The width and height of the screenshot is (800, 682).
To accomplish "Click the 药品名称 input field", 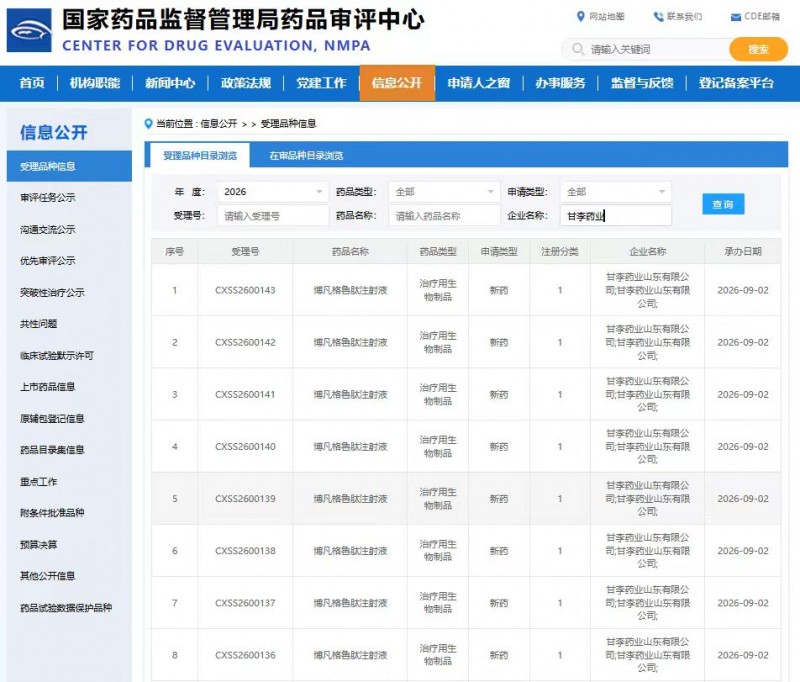I will [x=444, y=216].
